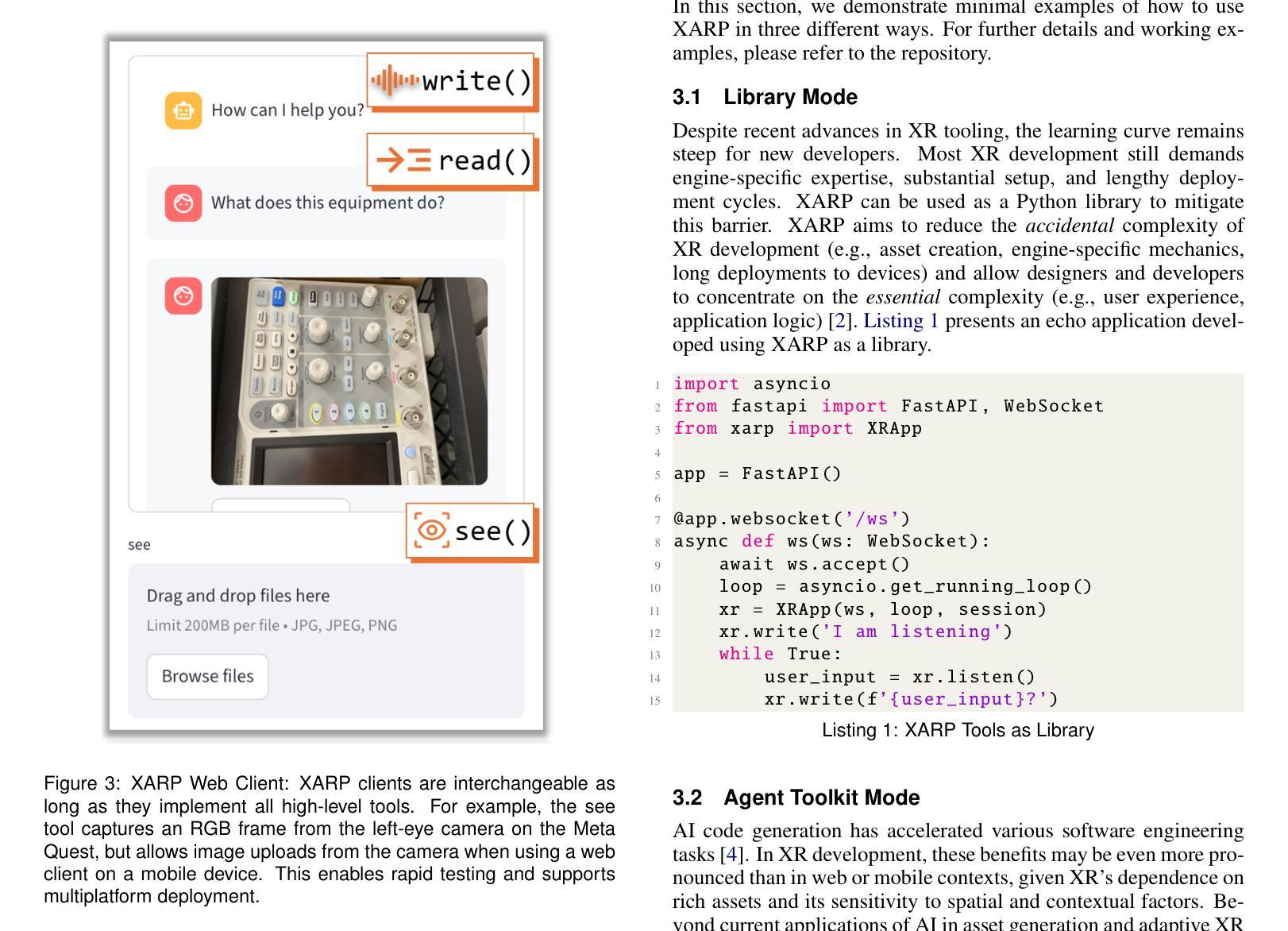Click the see() label text

click(x=493, y=531)
